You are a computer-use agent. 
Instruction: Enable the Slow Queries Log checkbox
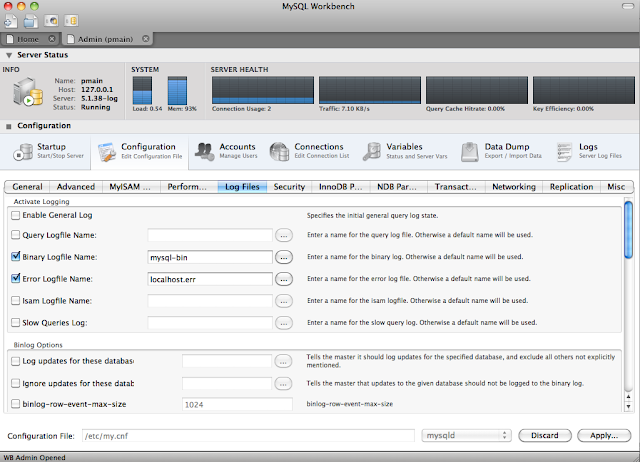(16, 323)
